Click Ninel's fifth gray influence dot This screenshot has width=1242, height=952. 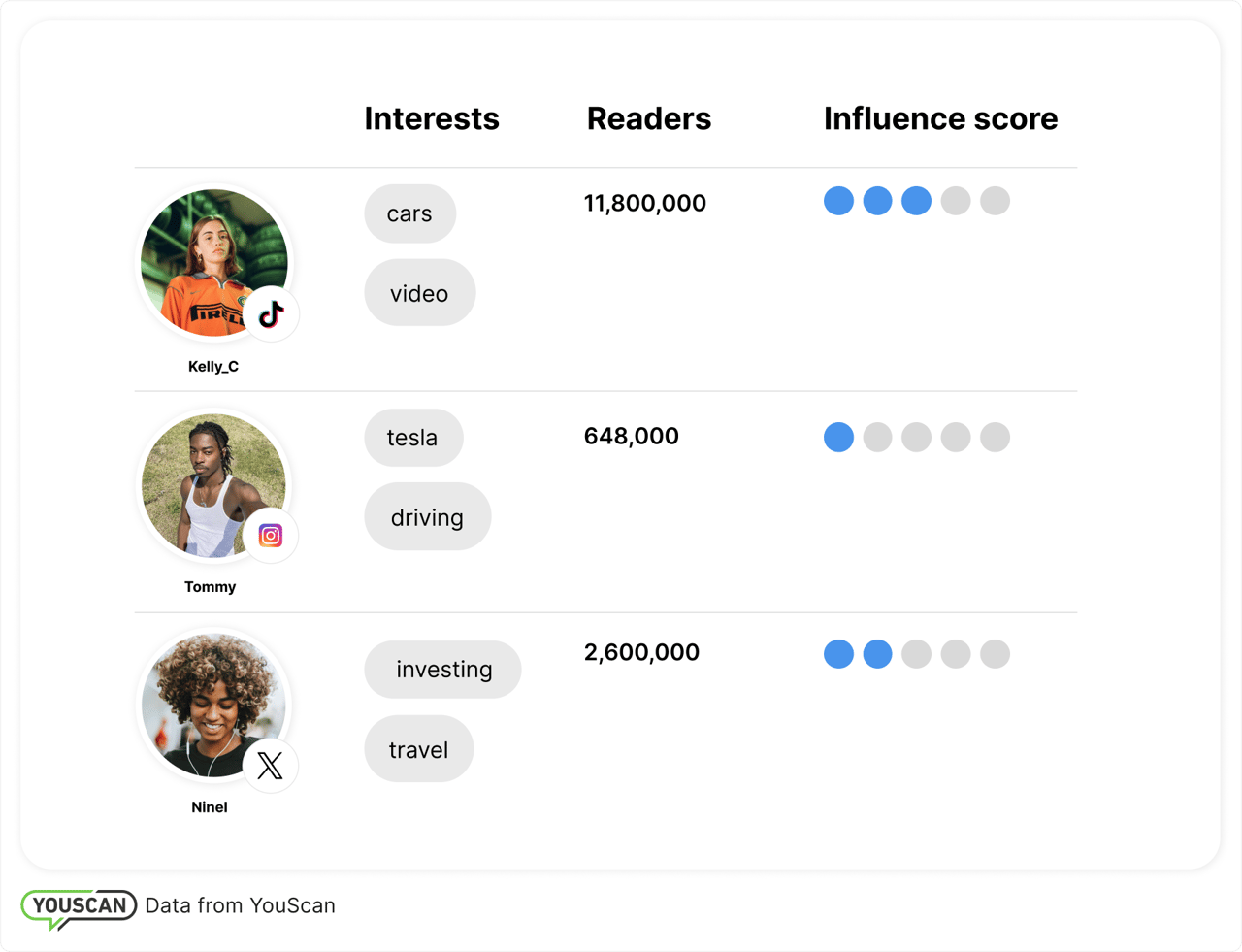[x=995, y=654]
